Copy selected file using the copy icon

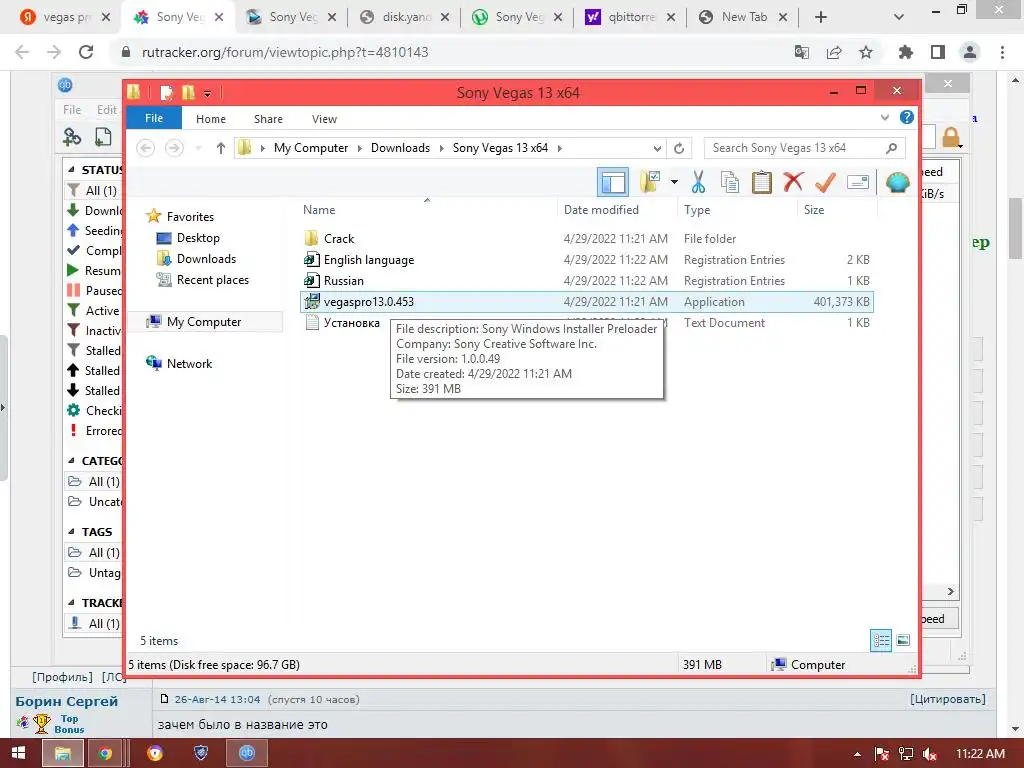(x=729, y=182)
